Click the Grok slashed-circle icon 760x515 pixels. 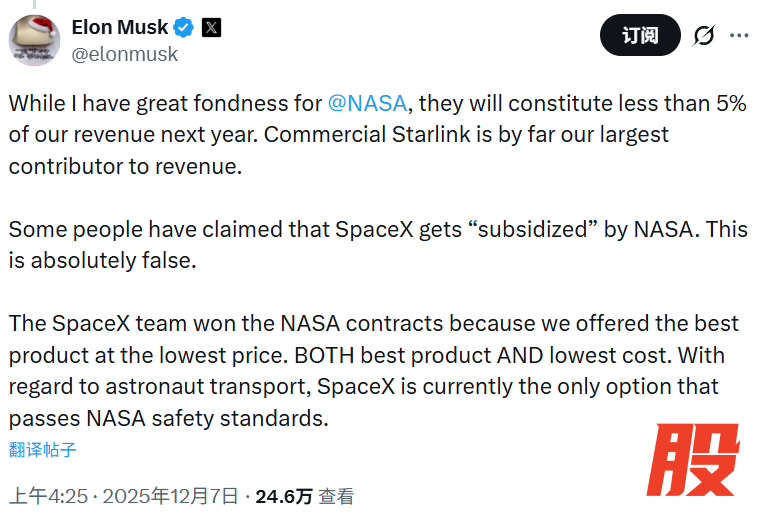[704, 36]
